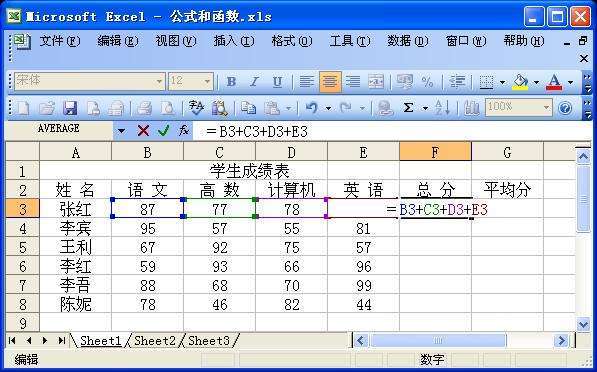This screenshot has height=372, width=597.
Task: Undo the last action
Action: 312,109
